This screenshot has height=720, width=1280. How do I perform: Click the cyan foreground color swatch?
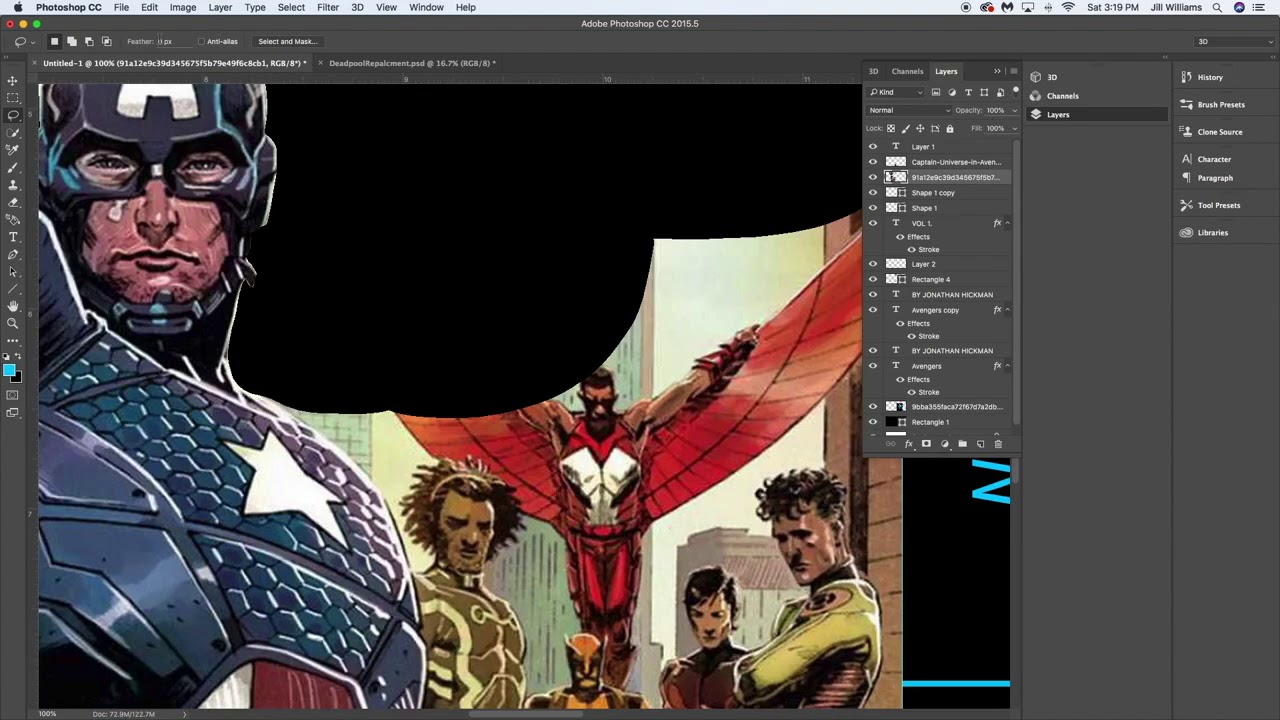coord(9,371)
